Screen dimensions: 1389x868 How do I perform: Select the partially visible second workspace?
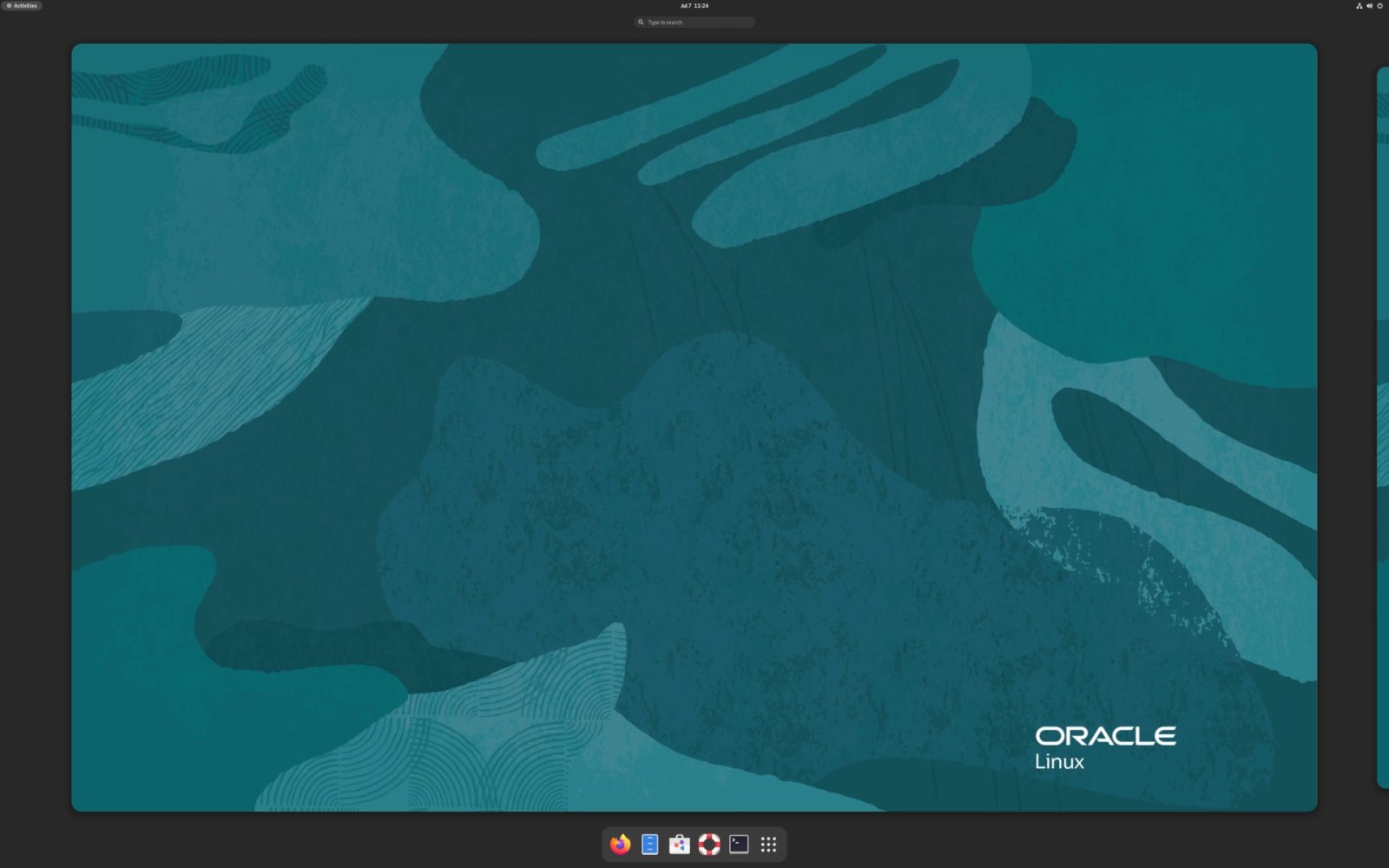click(1382, 425)
